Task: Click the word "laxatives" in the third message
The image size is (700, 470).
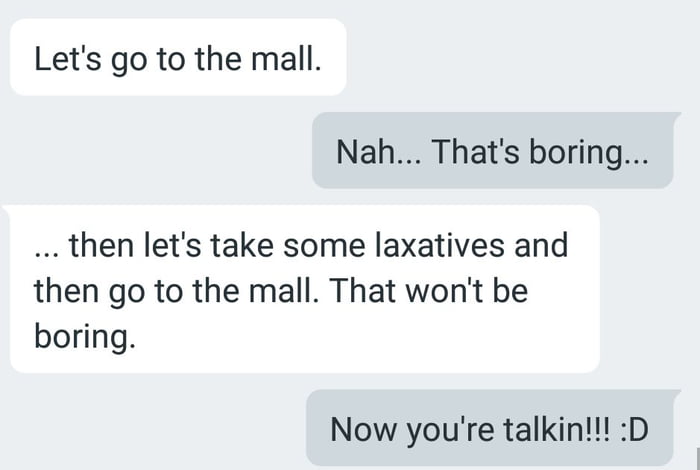Action: (x=439, y=245)
